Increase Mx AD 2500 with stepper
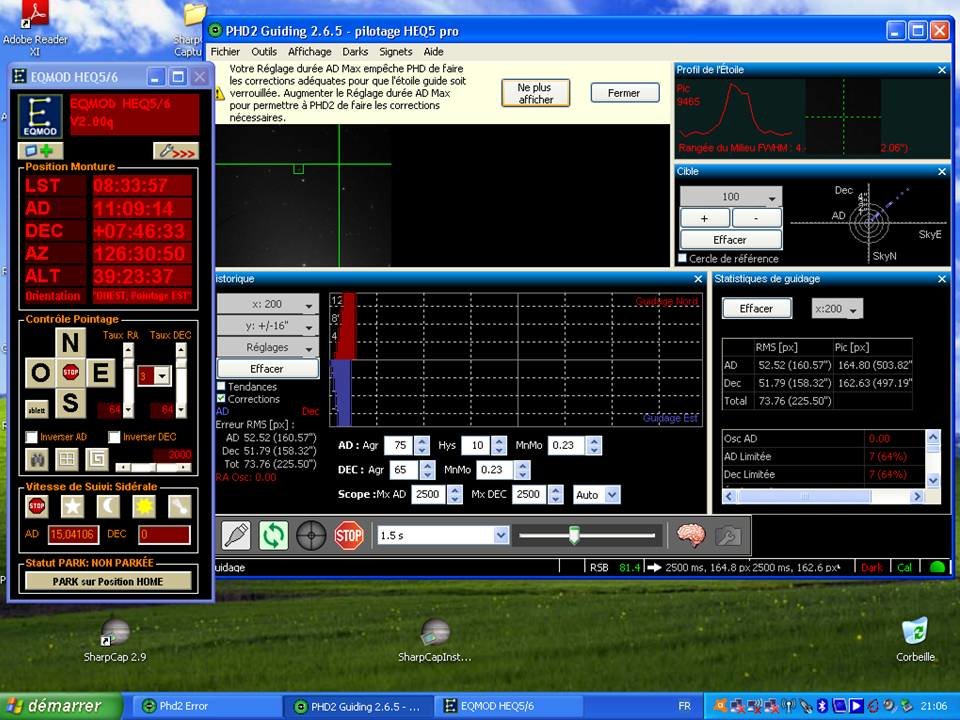 pyautogui.click(x=455, y=490)
